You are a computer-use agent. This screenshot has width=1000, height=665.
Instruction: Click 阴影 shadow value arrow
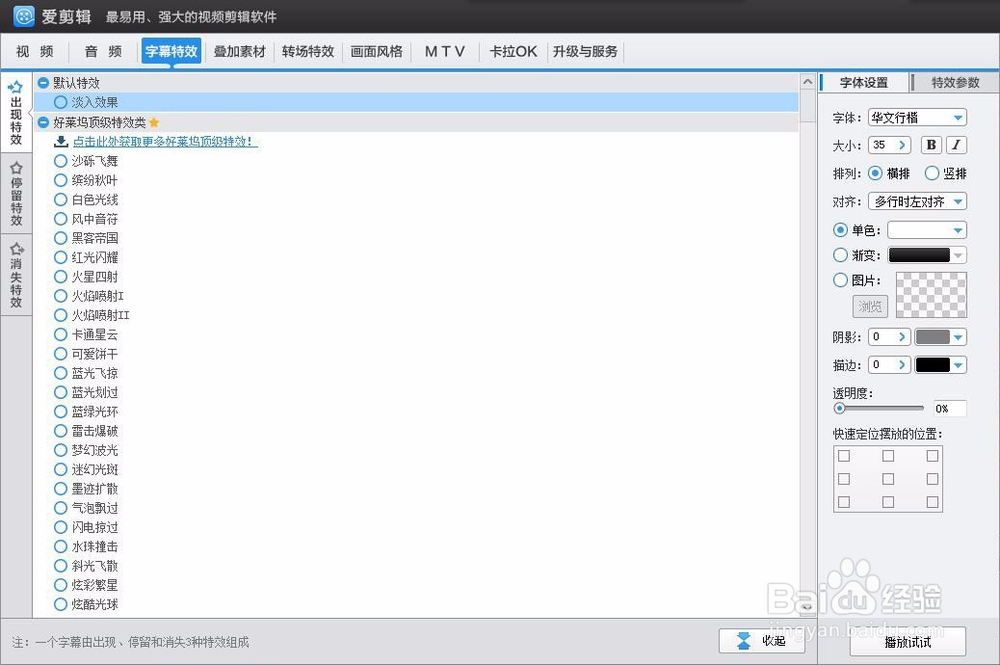tap(902, 337)
